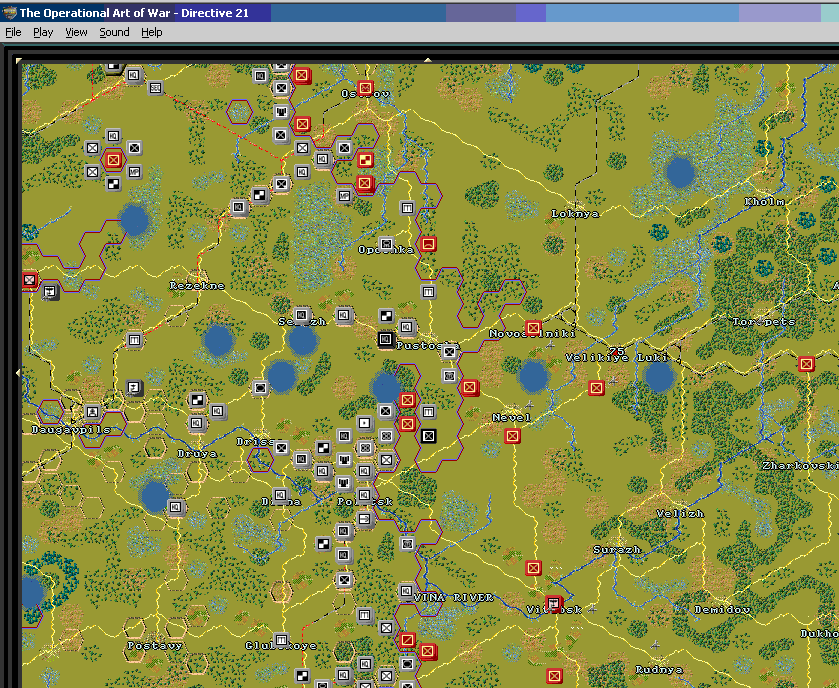
Task: Select the gray unit on Glubokoye
Action: (281, 639)
